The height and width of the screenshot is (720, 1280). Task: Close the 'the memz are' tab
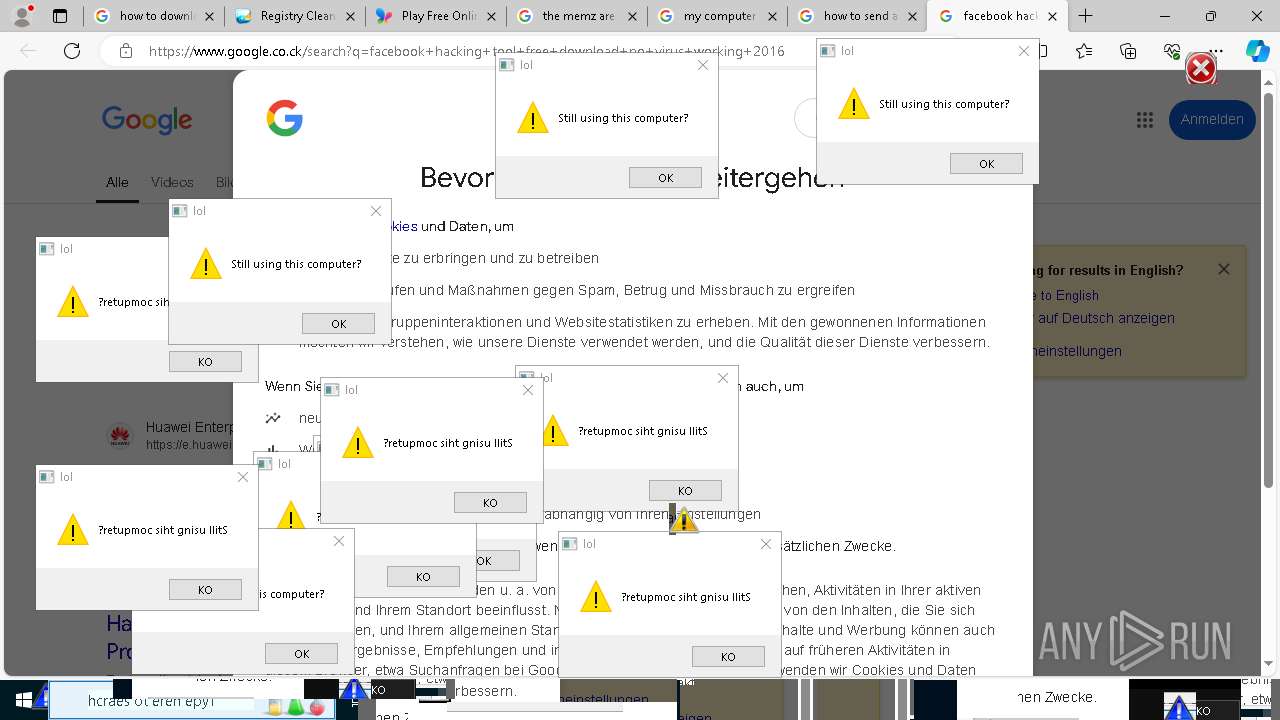(x=633, y=16)
